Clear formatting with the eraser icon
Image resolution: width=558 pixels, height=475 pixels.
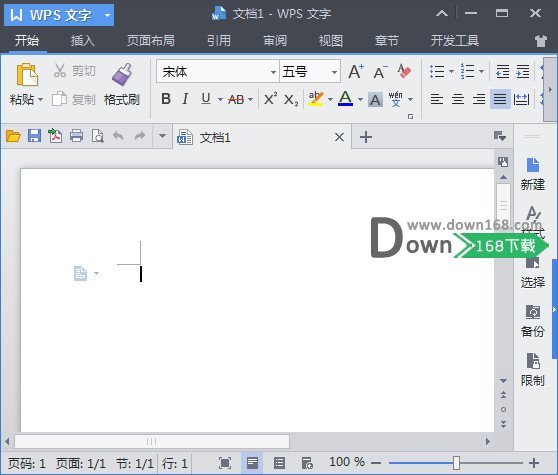pyautogui.click(x=404, y=71)
